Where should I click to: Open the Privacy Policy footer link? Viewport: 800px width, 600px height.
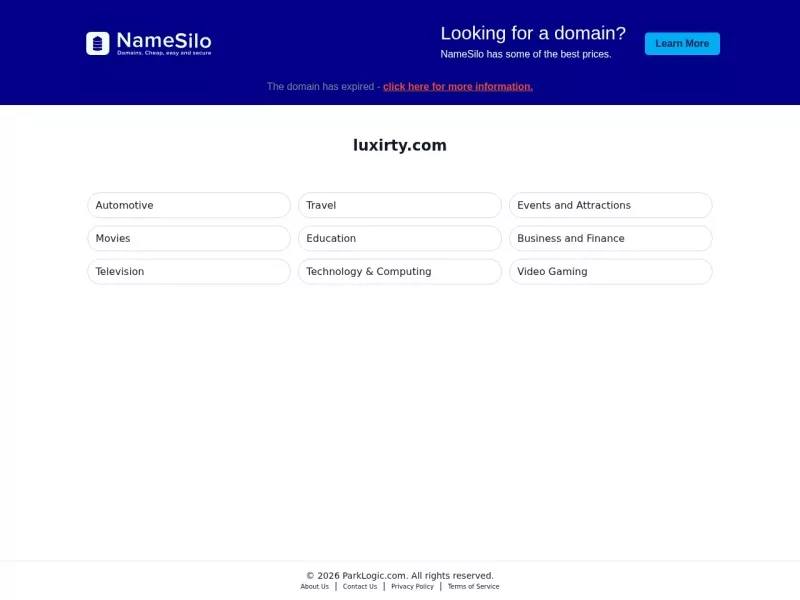coord(412,587)
